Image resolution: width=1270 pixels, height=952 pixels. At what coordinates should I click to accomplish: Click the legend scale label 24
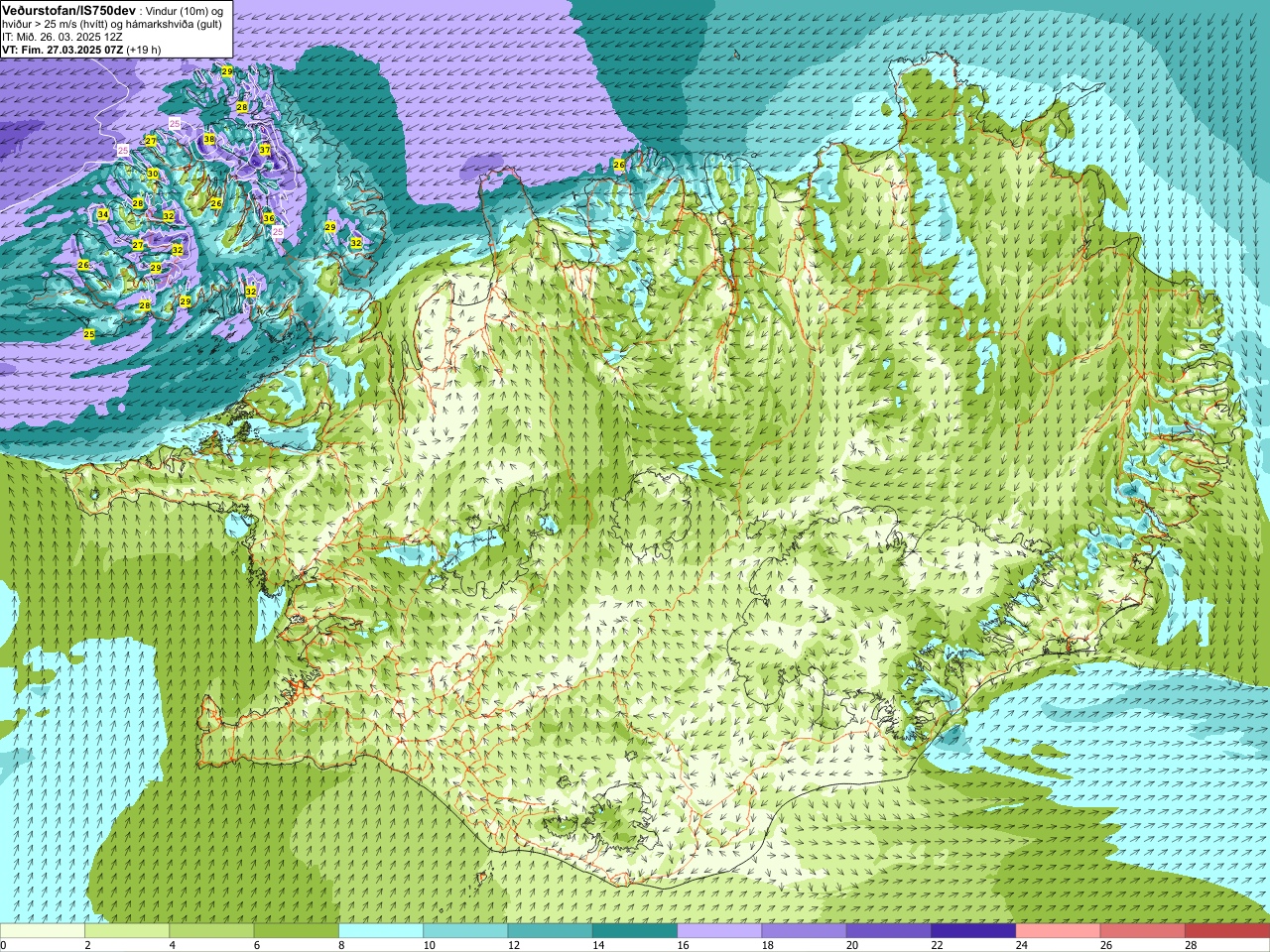[1021, 945]
